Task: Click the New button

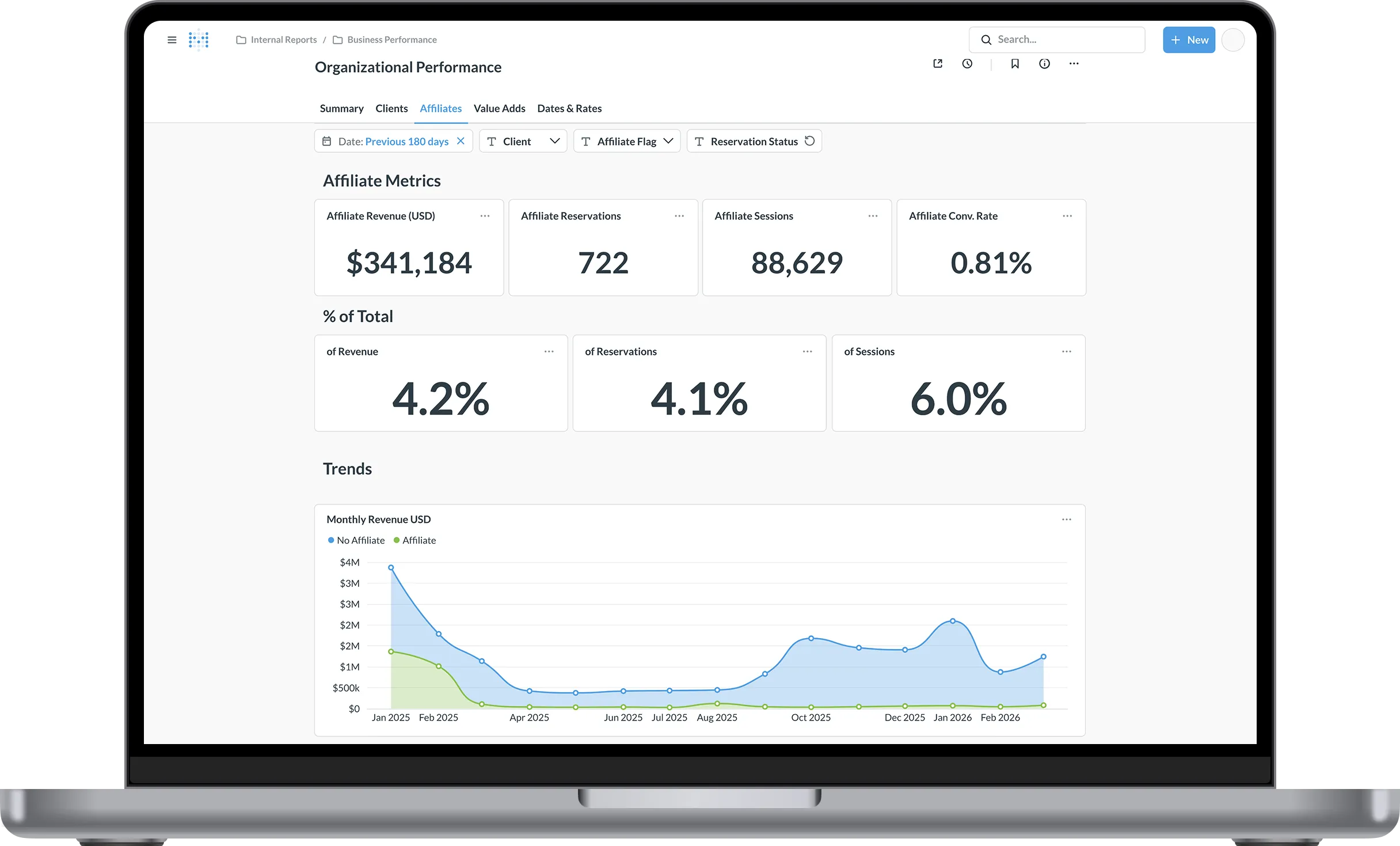Action: 1188,40
